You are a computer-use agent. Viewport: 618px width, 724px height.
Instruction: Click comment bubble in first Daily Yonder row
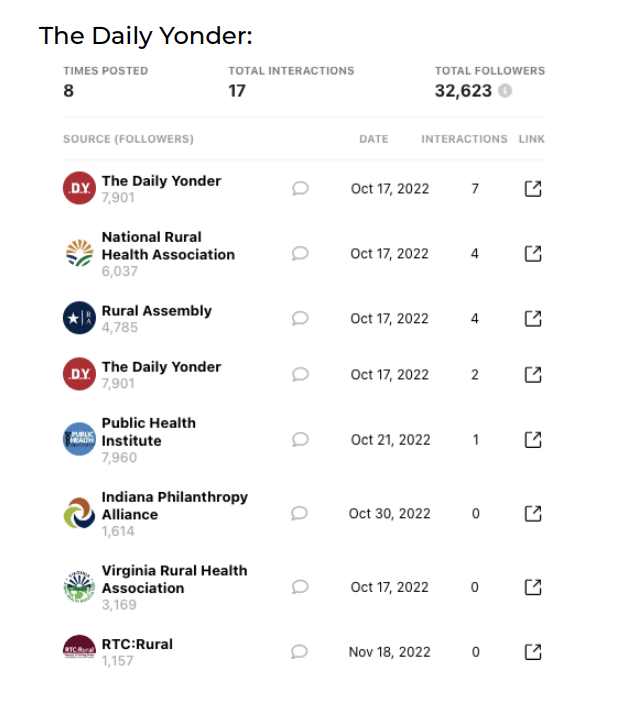click(299, 189)
